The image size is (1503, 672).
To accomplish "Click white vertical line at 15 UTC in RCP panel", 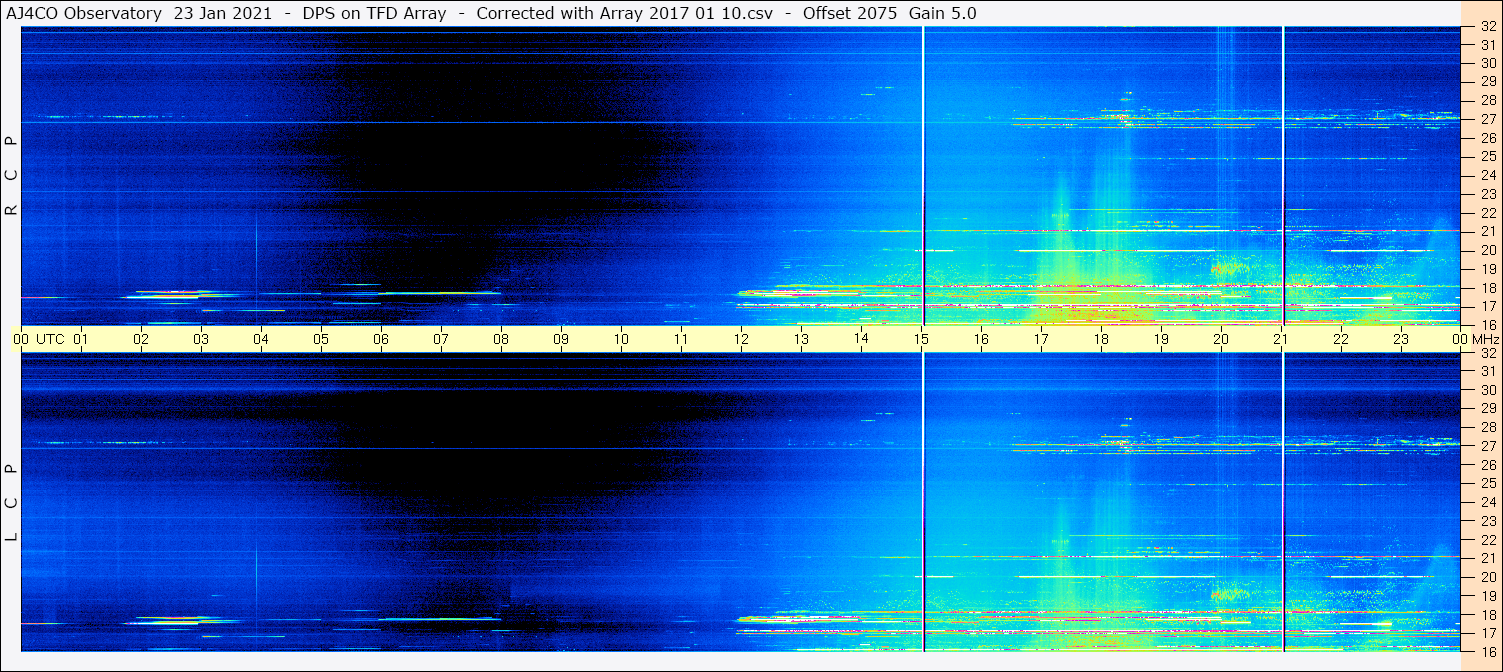I will coord(923,175).
